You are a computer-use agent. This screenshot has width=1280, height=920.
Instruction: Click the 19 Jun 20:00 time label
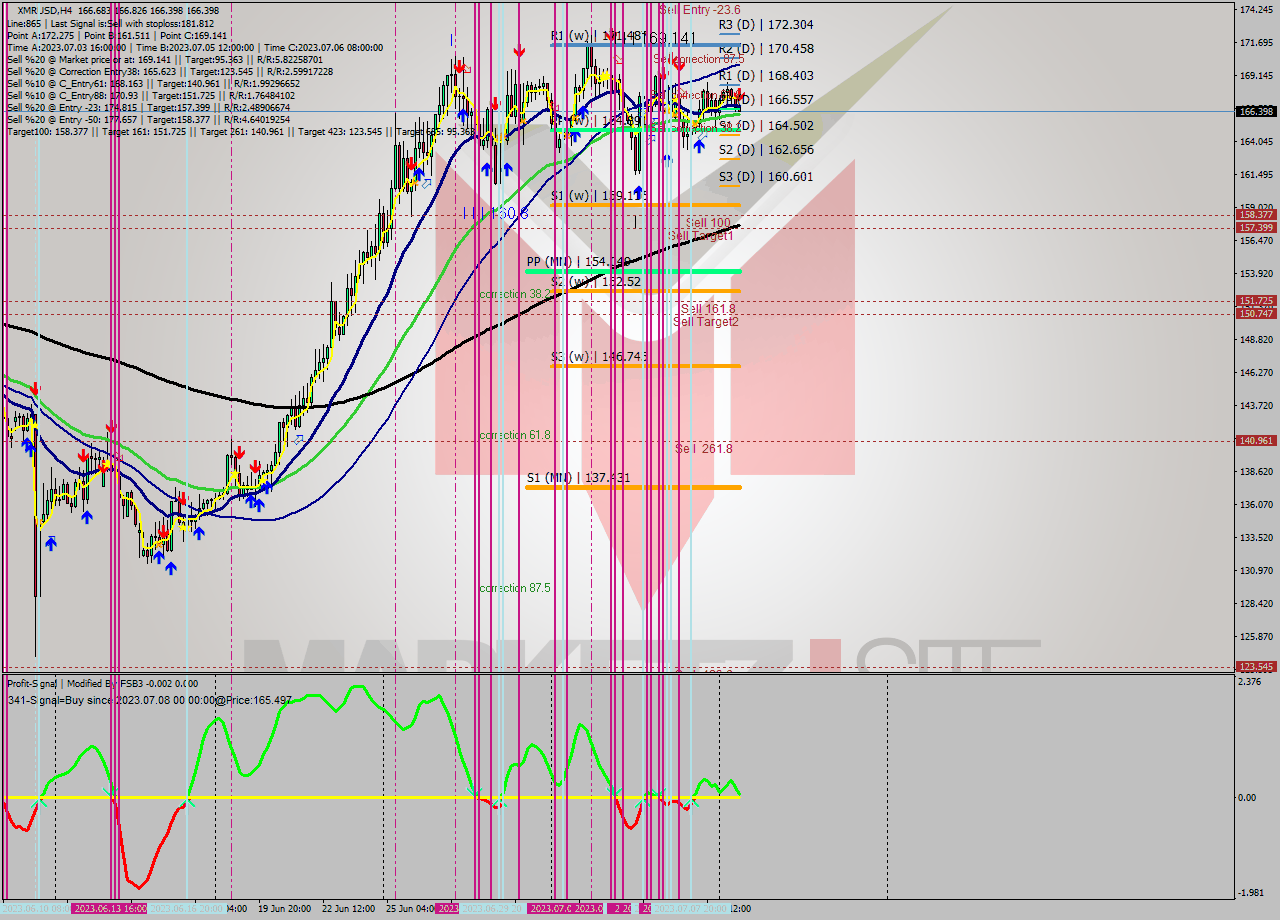pos(284,909)
